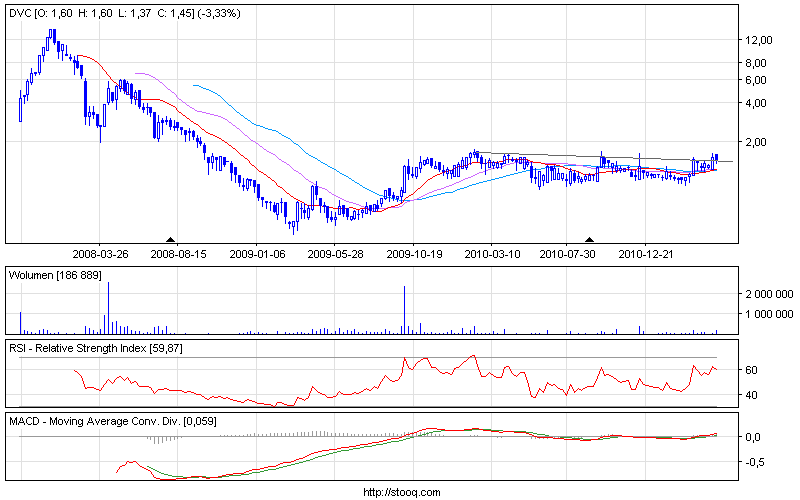This screenshot has height=500, width=800.
Task: Click the black triangle marker near 2010-07-30
Action: 589,240
